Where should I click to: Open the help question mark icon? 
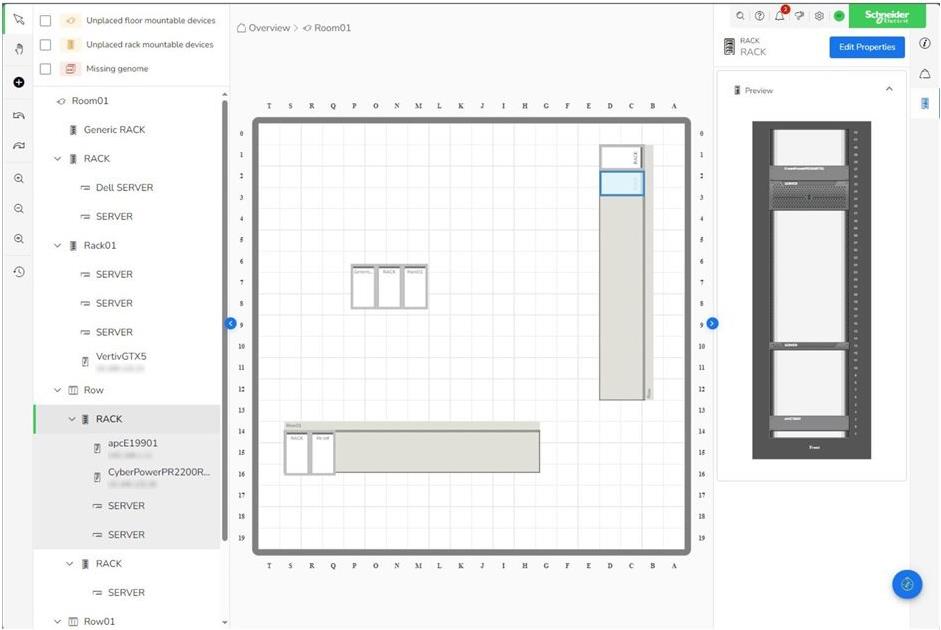pyautogui.click(x=760, y=16)
